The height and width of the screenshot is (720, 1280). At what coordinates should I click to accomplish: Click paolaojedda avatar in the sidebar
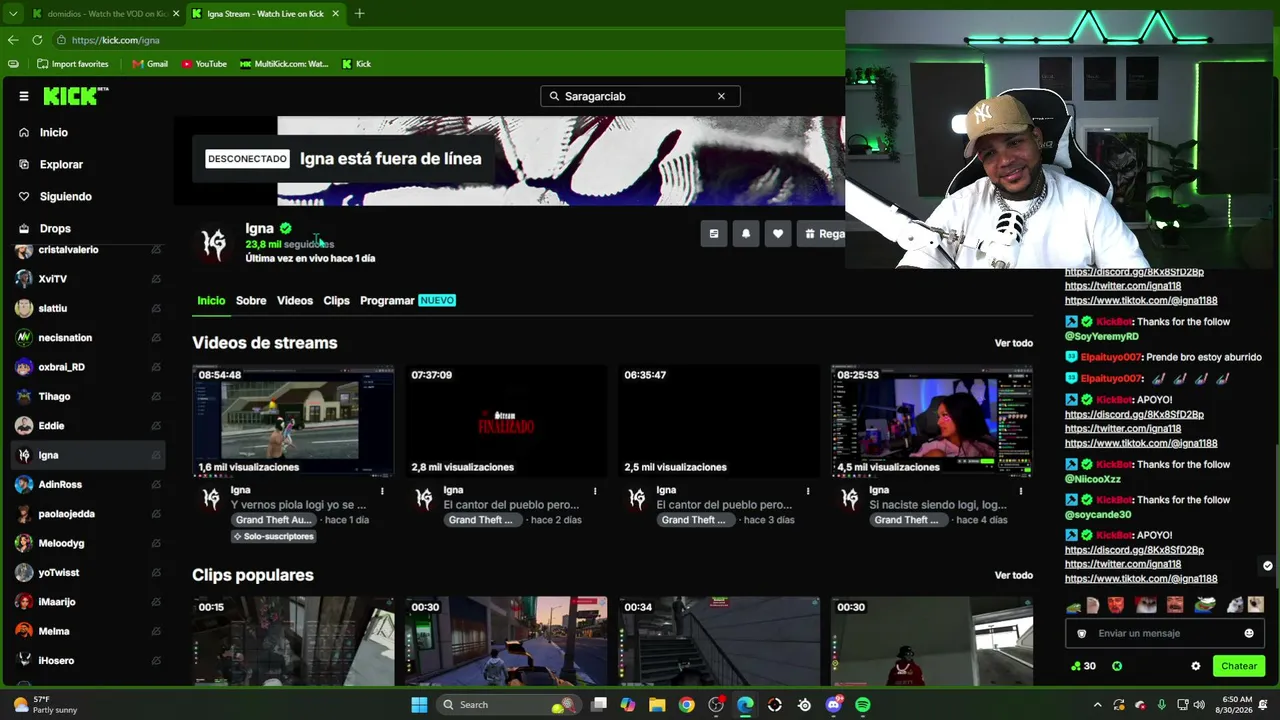[24, 514]
